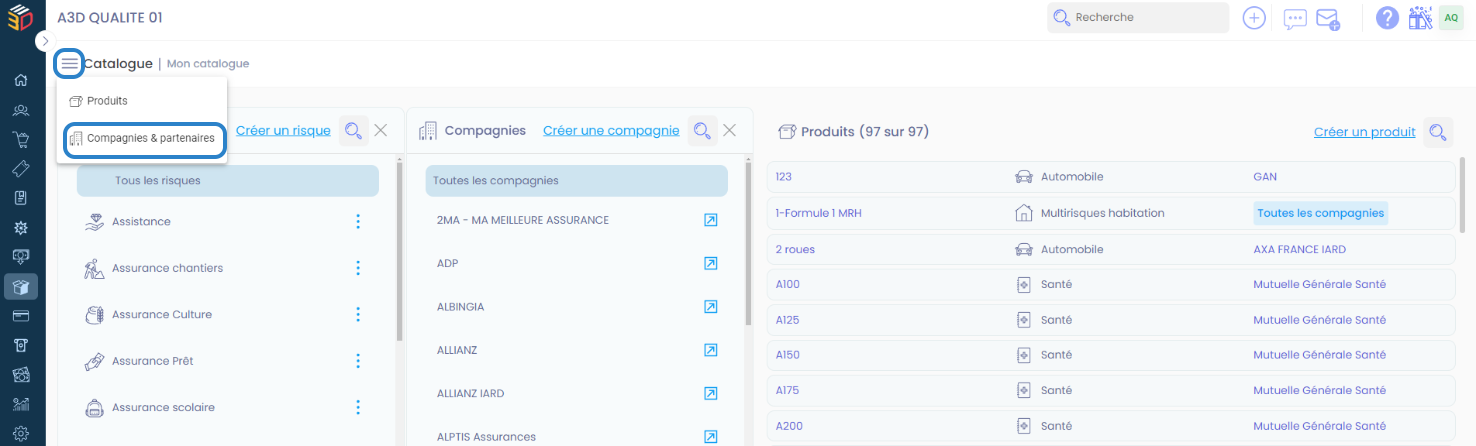Open product A100
This screenshot has width=1476, height=446.
coord(788,284)
